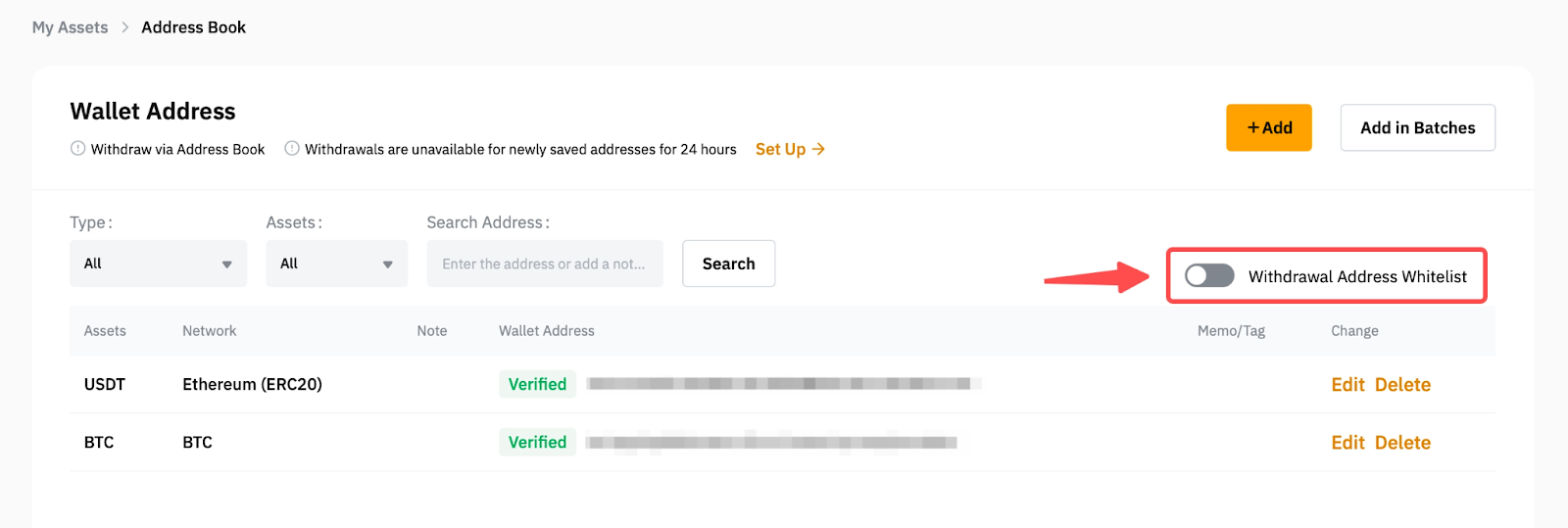Click the Add in Batches button
The width and height of the screenshot is (1568, 528).
tap(1417, 128)
